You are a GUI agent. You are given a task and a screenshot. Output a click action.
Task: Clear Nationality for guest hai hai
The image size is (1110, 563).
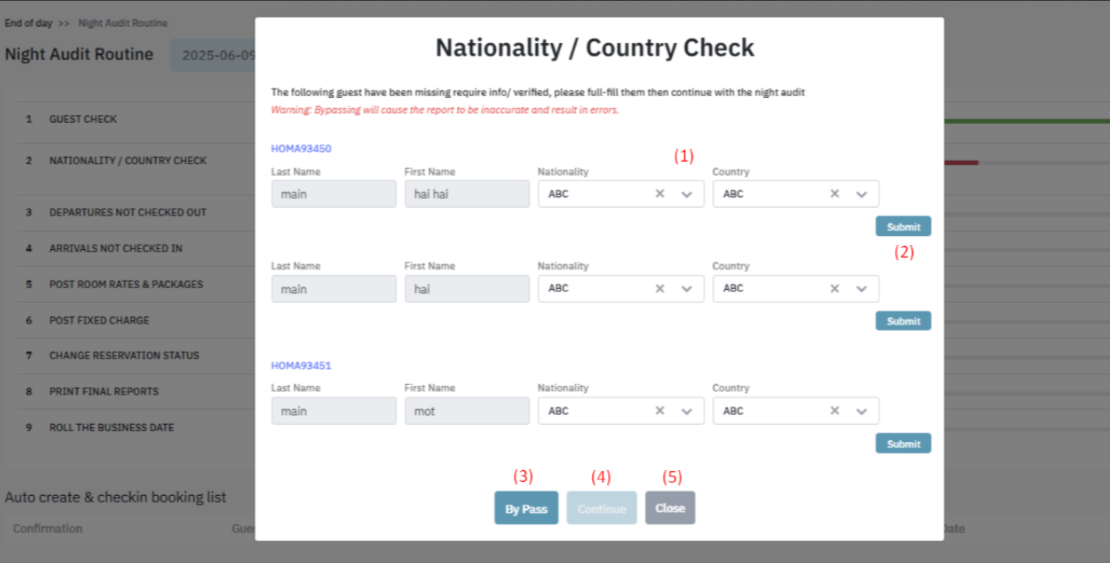pyautogui.click(x=659, y=194)
